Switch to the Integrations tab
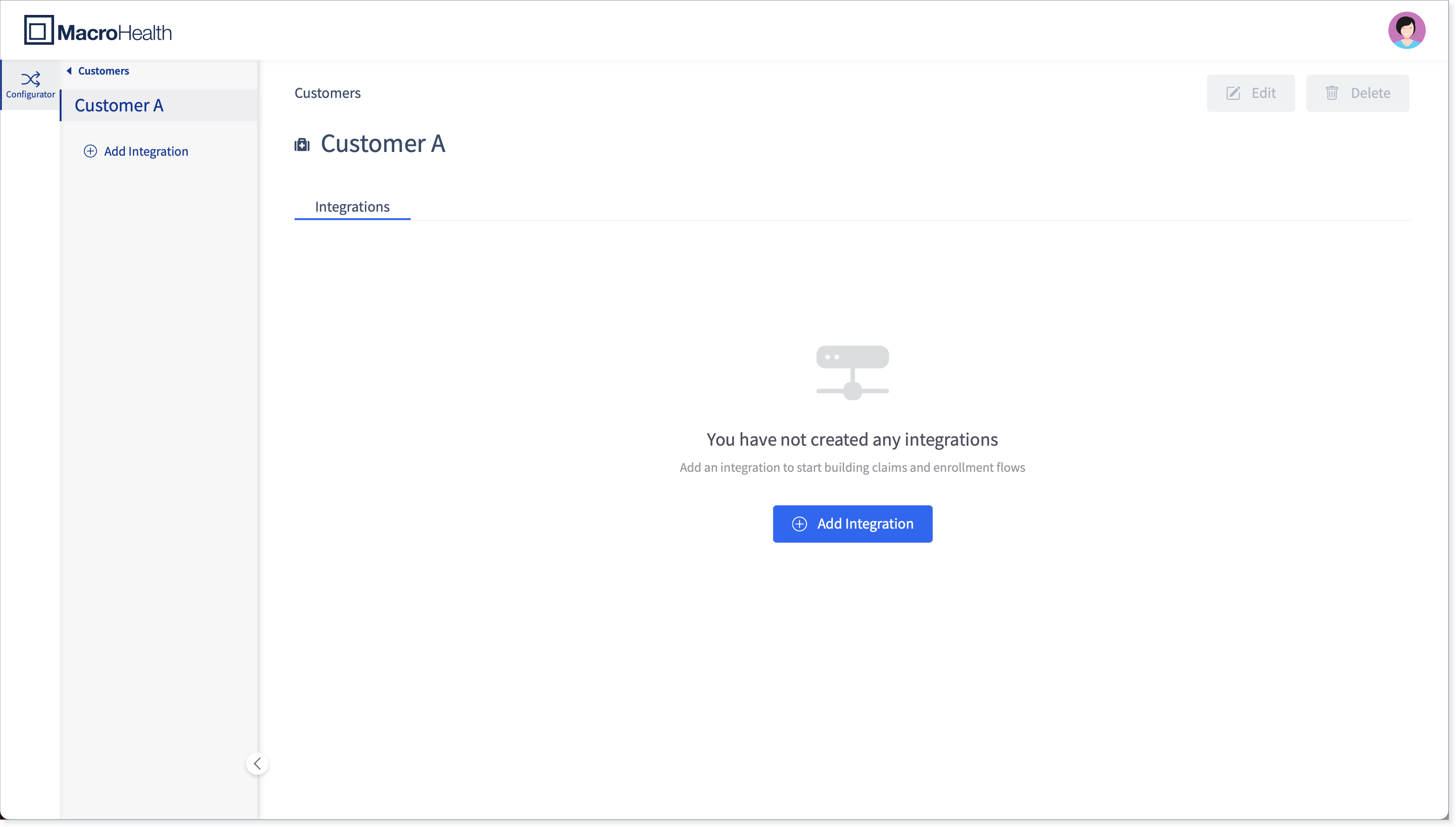 click(352, 207)
